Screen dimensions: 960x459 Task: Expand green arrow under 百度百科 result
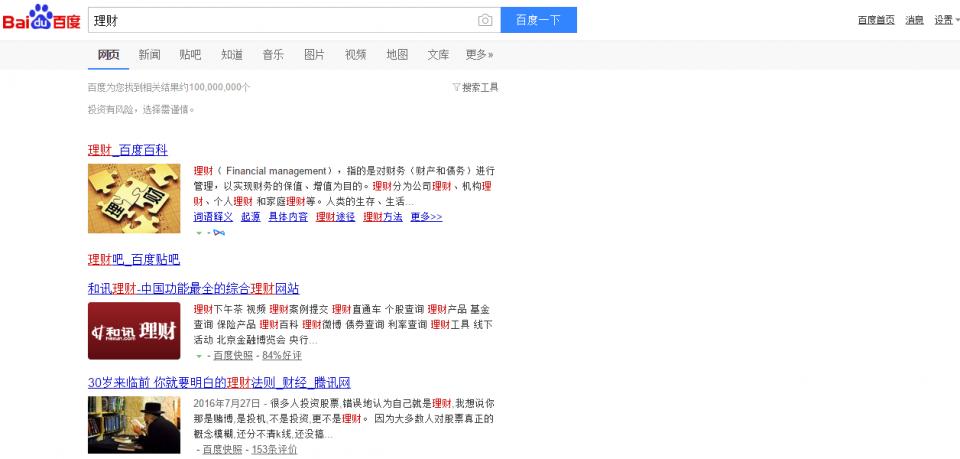click(198, 233)
